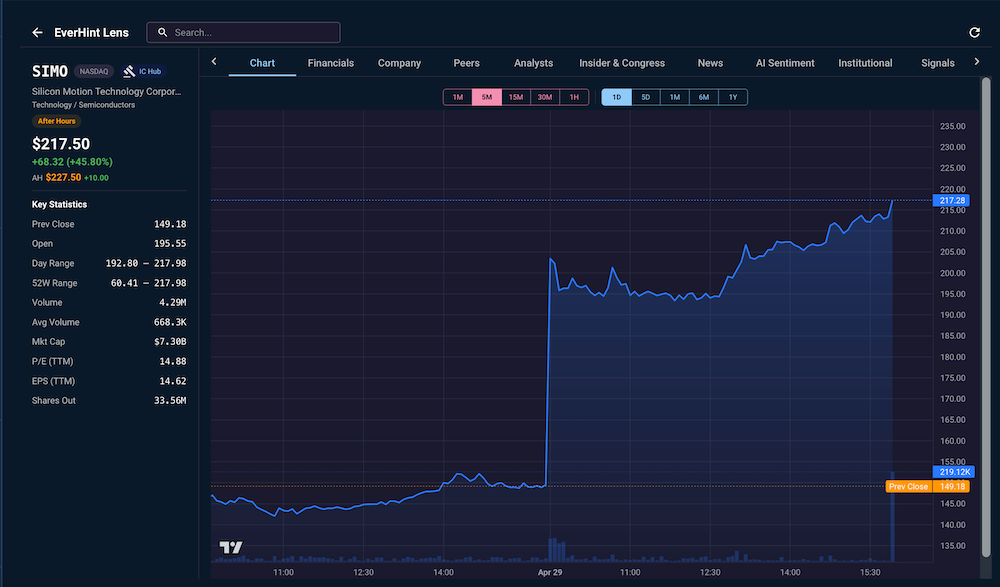Click the 200.00 price axis label
Screen dimensions: 1000x587
pos(953,273)
